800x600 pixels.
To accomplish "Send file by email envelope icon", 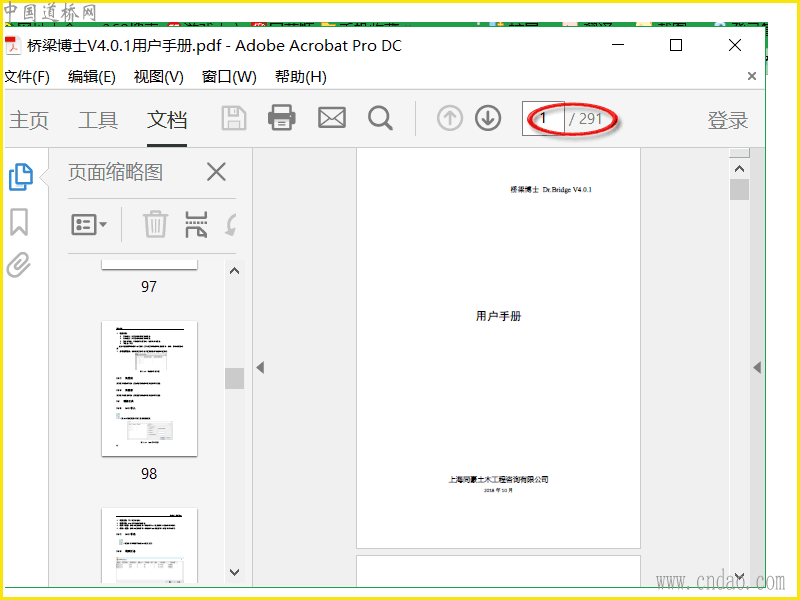I will (332, 118).
